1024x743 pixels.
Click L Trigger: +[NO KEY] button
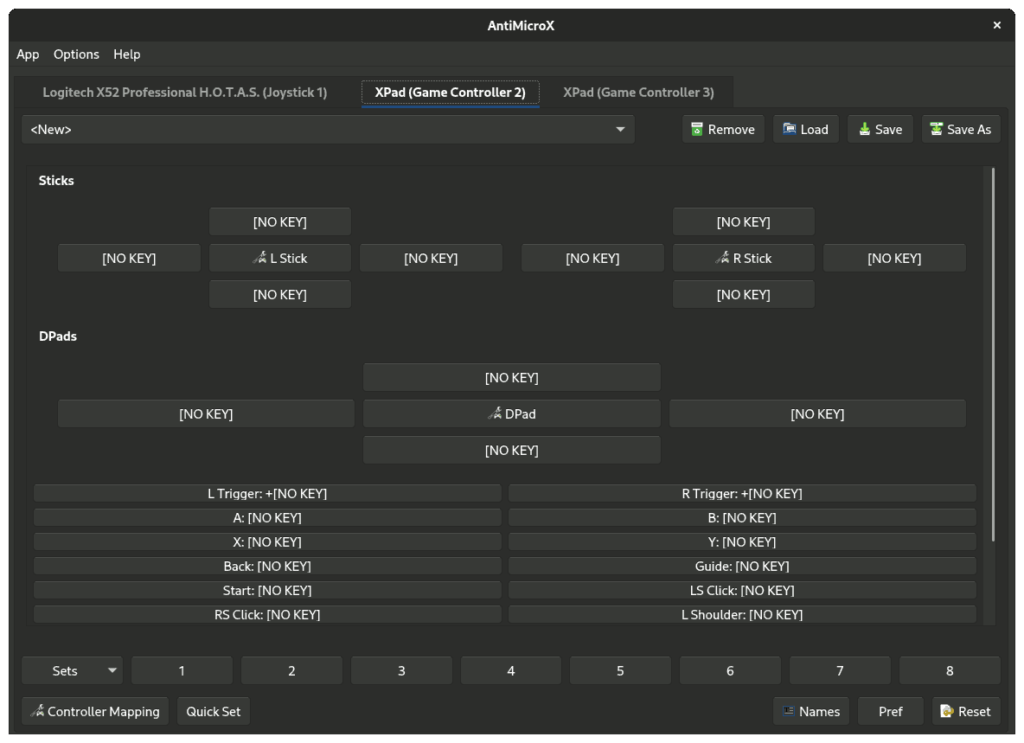click(x=267, y=494)
